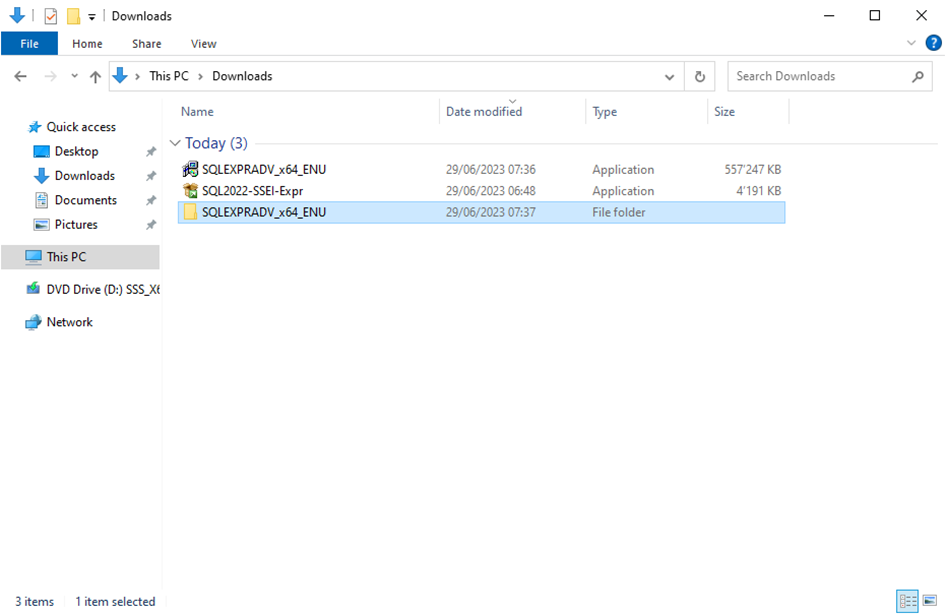Switch to Large icons view in status bar
This screenshot has height=614, width=946.
[930, 601]
